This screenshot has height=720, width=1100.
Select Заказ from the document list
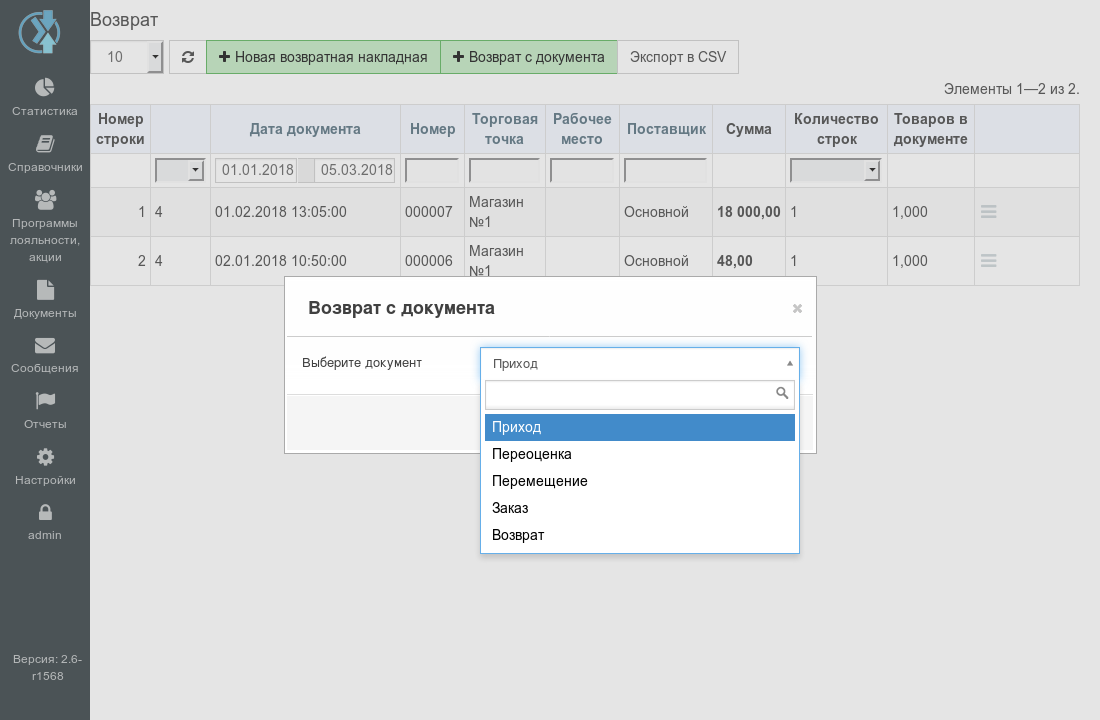[x=640, y=508]
